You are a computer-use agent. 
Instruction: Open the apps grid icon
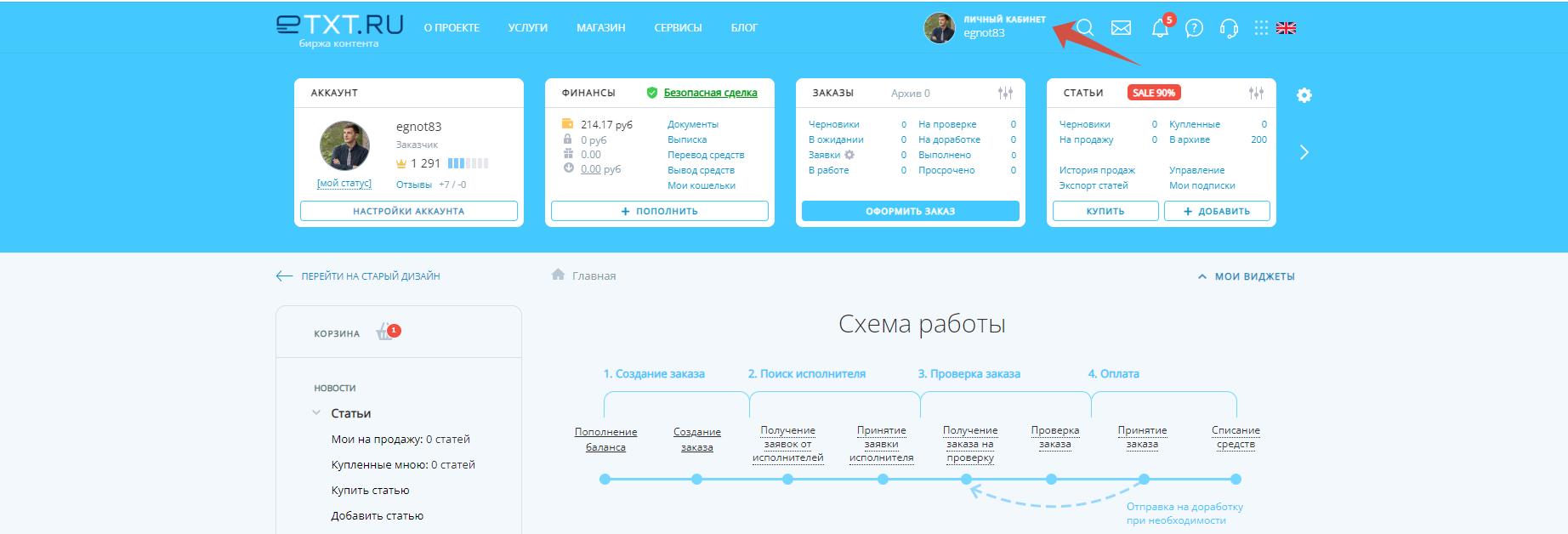point(1261,28)
